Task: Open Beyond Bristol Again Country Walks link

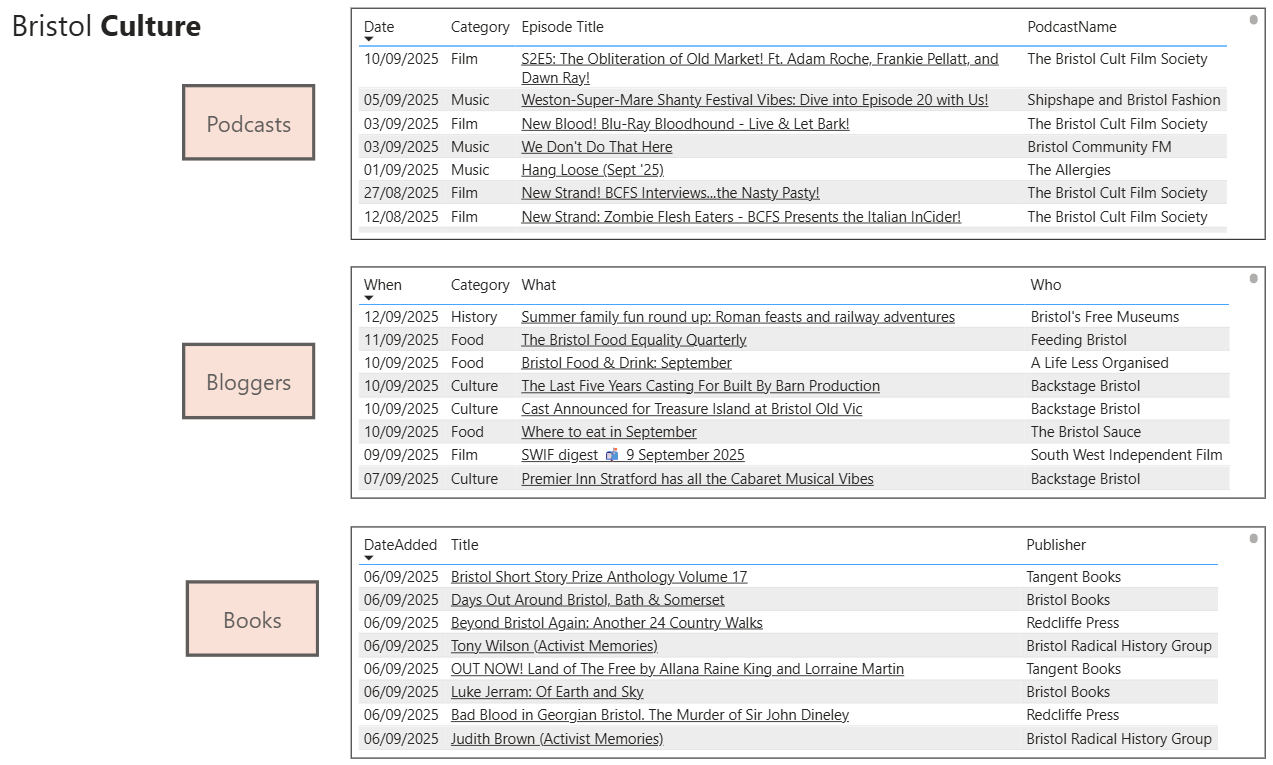Action: coord(607,623)
